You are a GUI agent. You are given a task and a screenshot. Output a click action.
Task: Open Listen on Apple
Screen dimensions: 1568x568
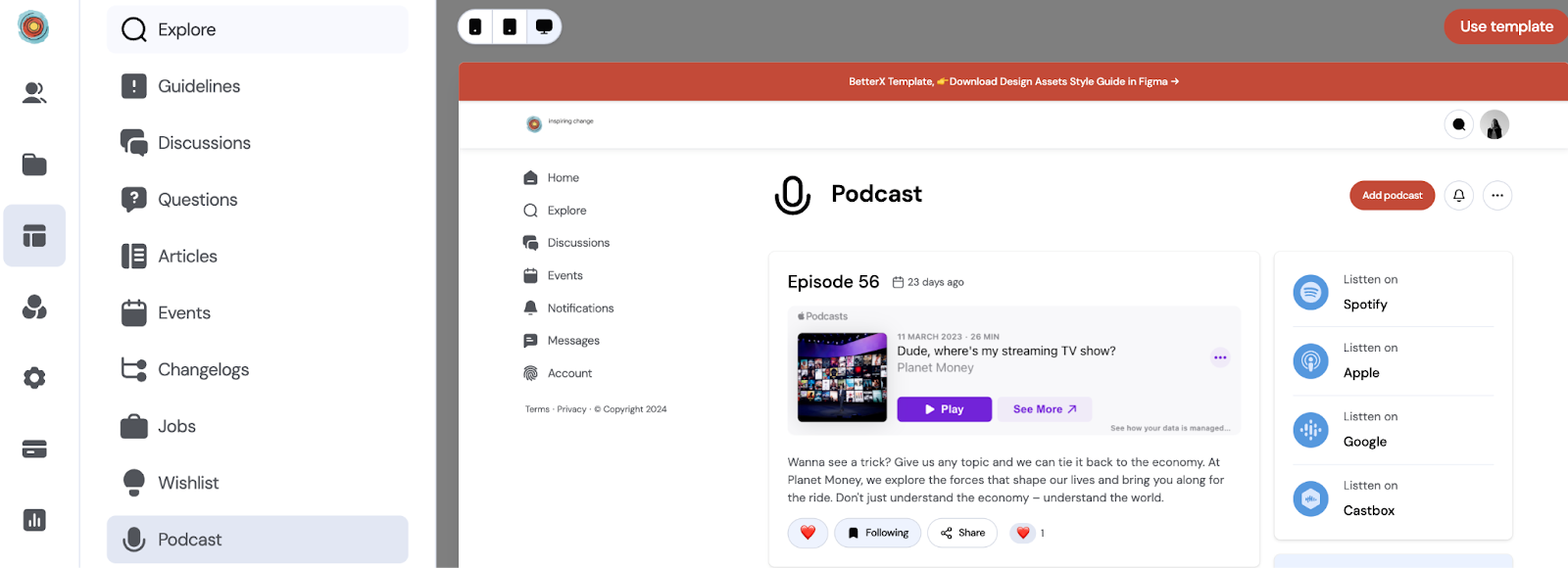pos(1393,360)
